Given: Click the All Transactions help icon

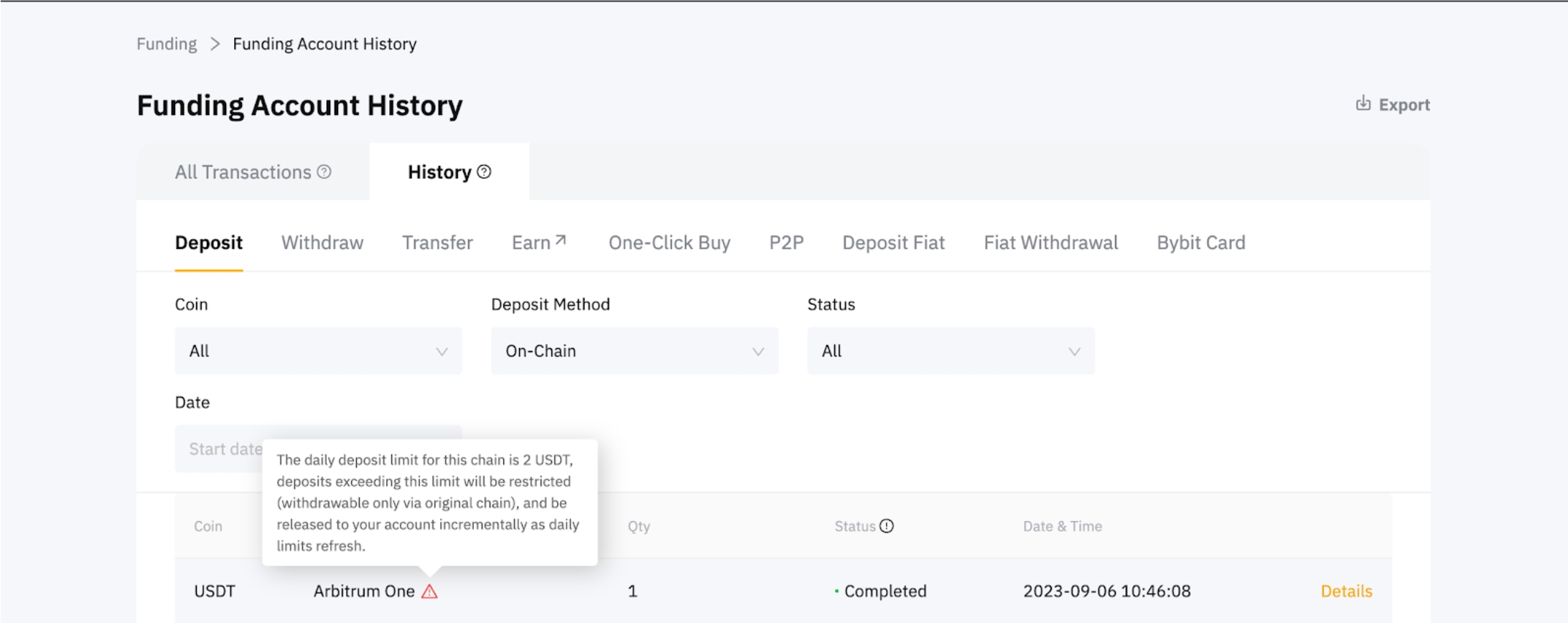Looking at the screenshot, I should [325, 172].
